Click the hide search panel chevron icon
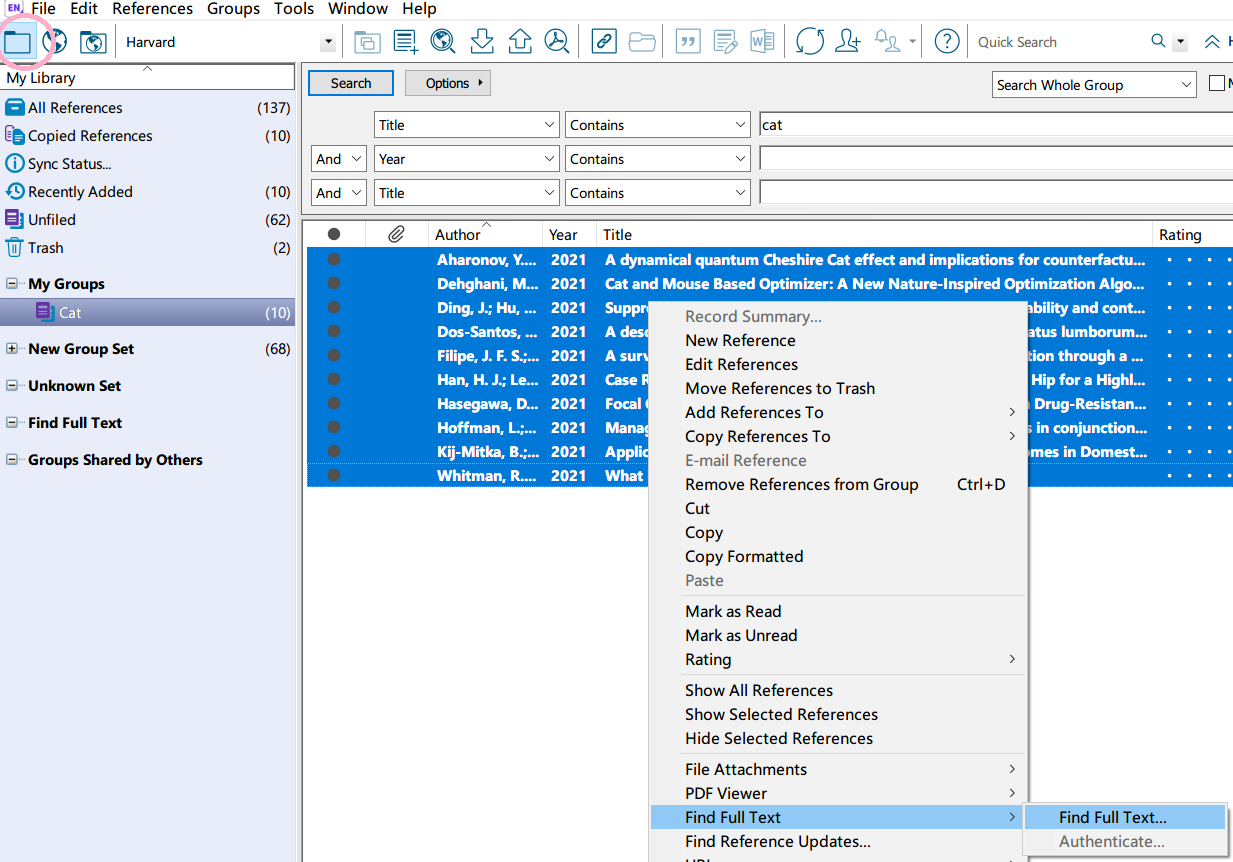Screen dimensions: 1233x862 pyautogui.click(x=1212, y=42)
